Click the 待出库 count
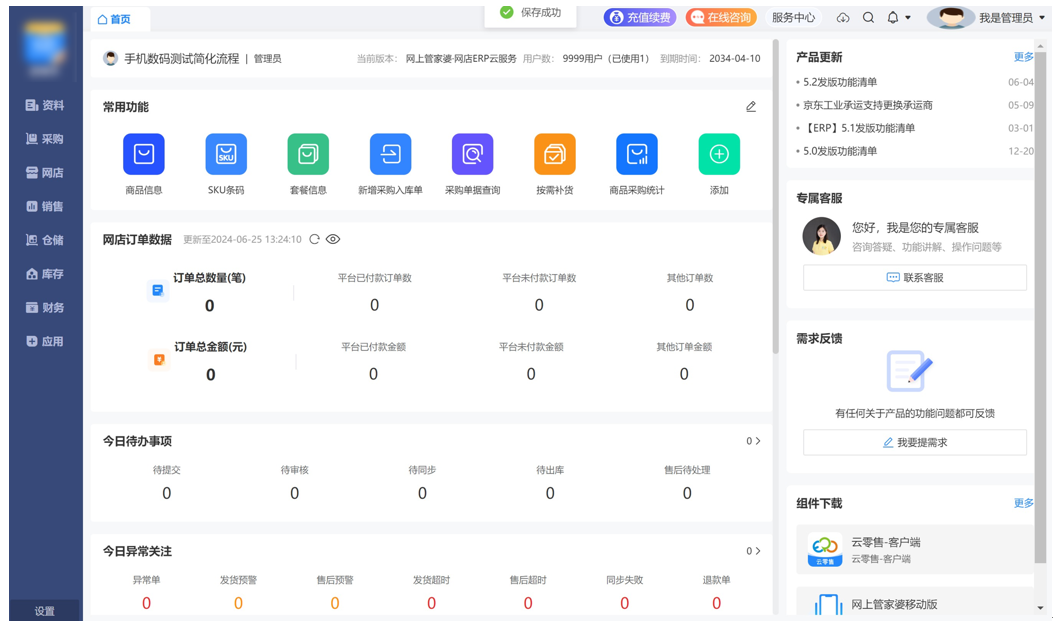The width and height of the screenshot is (1053, 631). click(x=550, y=493)
